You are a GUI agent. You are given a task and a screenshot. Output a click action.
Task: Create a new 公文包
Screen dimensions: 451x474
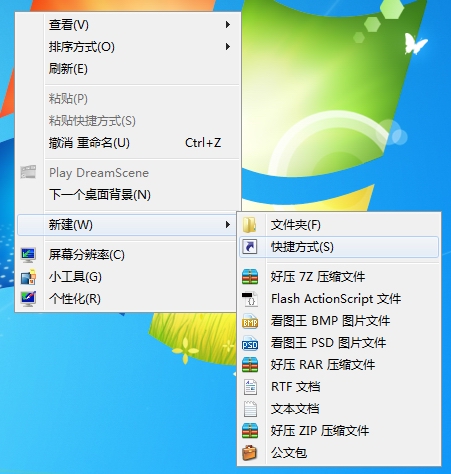point(339,453)
